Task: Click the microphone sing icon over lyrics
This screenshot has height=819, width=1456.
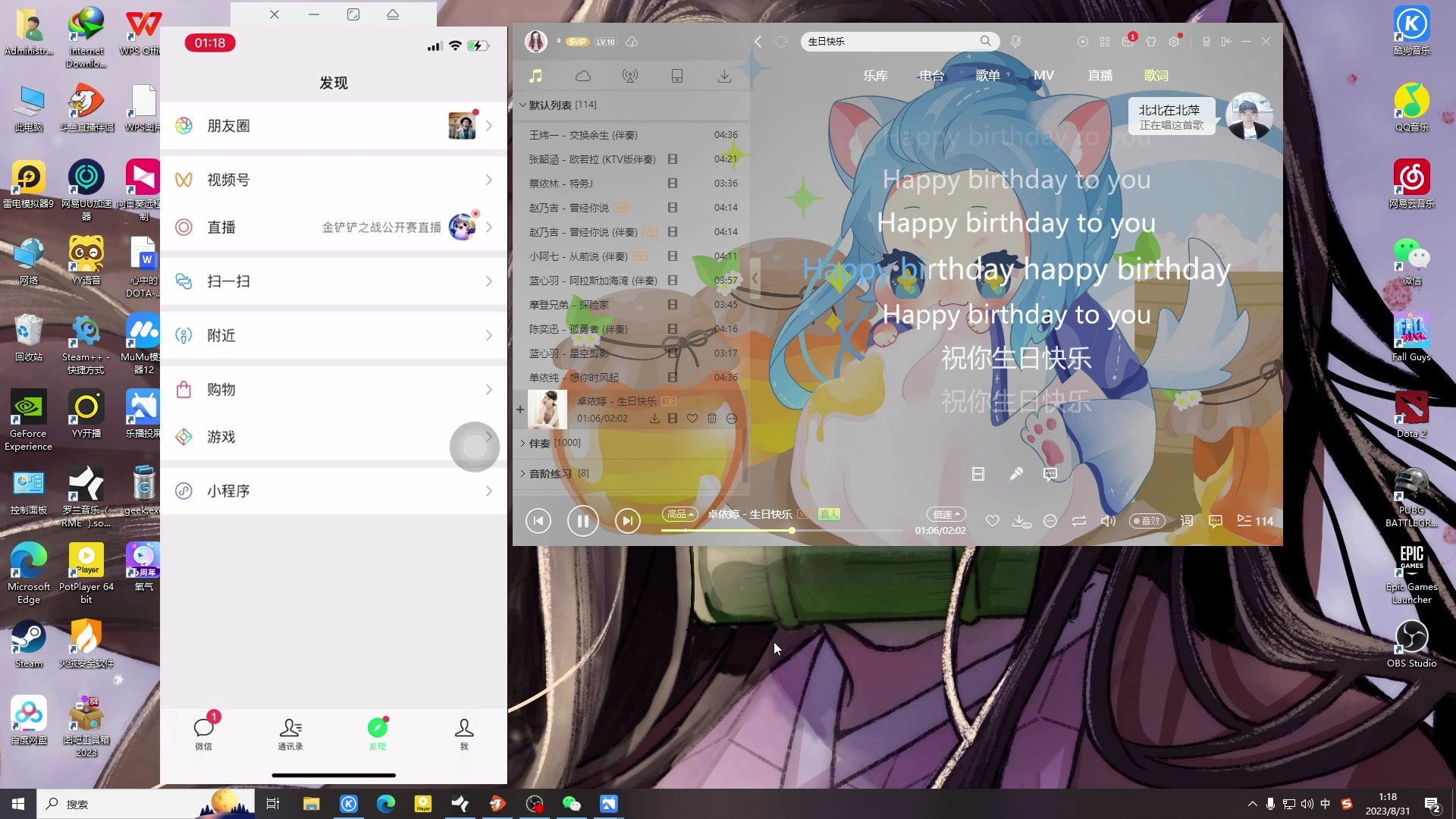Action: point(1016,474)
